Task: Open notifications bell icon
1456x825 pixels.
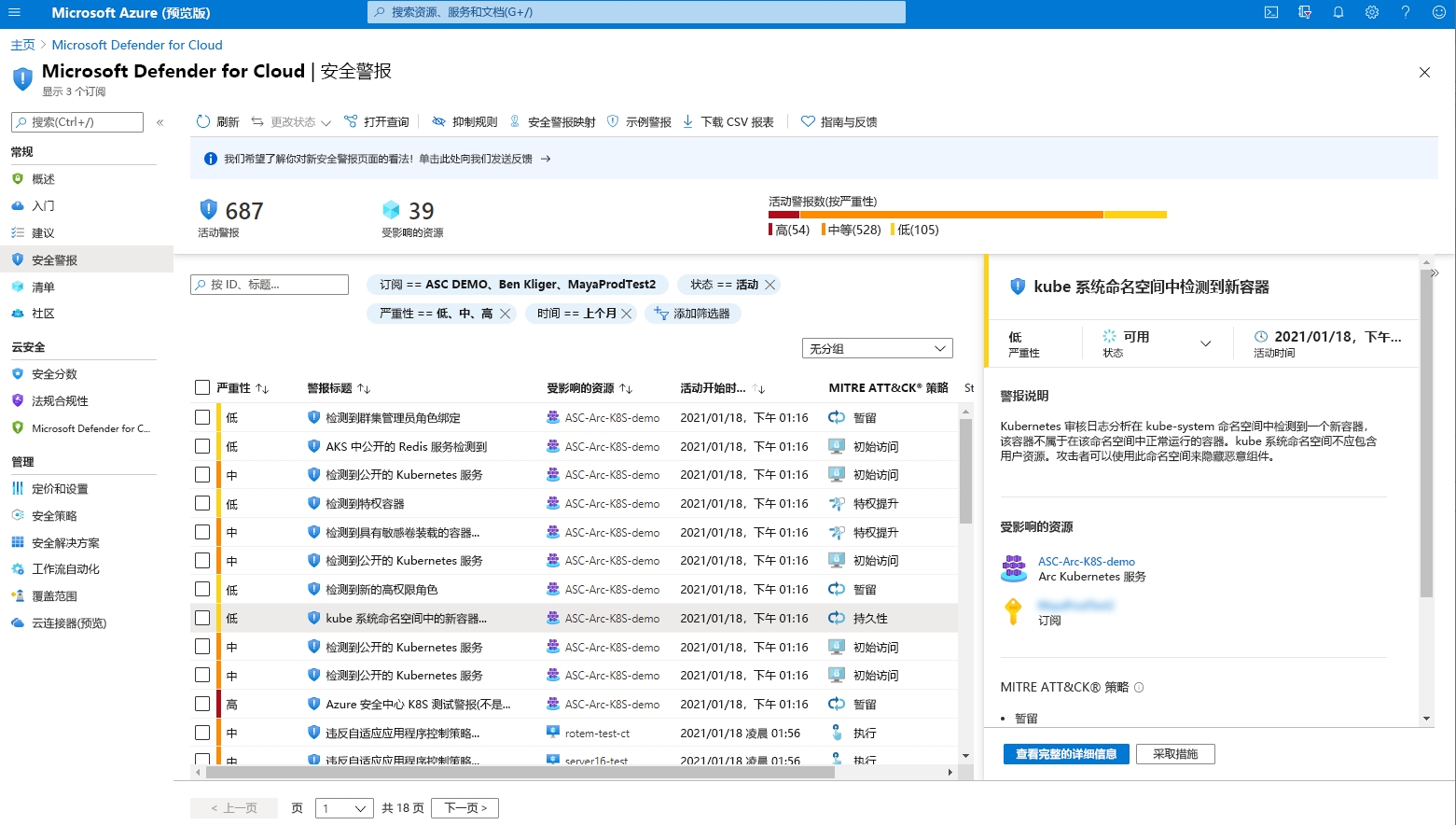Action: pyautogui.click(x=1338, y=12)
